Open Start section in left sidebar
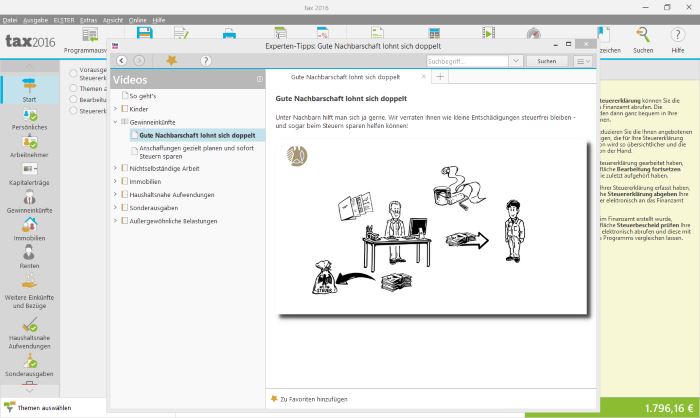 click(x=29, y=90)
